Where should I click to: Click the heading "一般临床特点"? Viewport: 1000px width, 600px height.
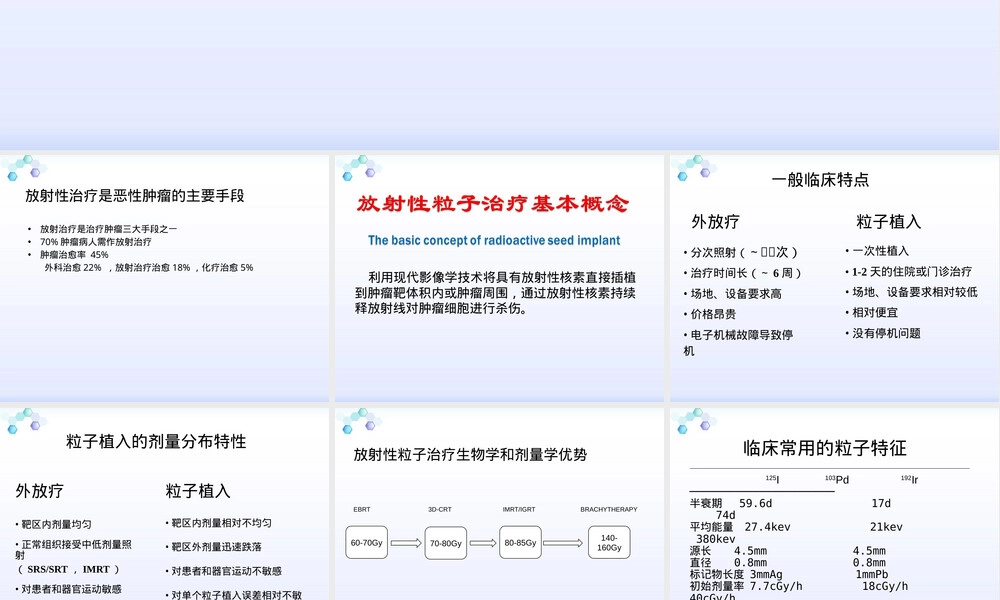[820, 180]
